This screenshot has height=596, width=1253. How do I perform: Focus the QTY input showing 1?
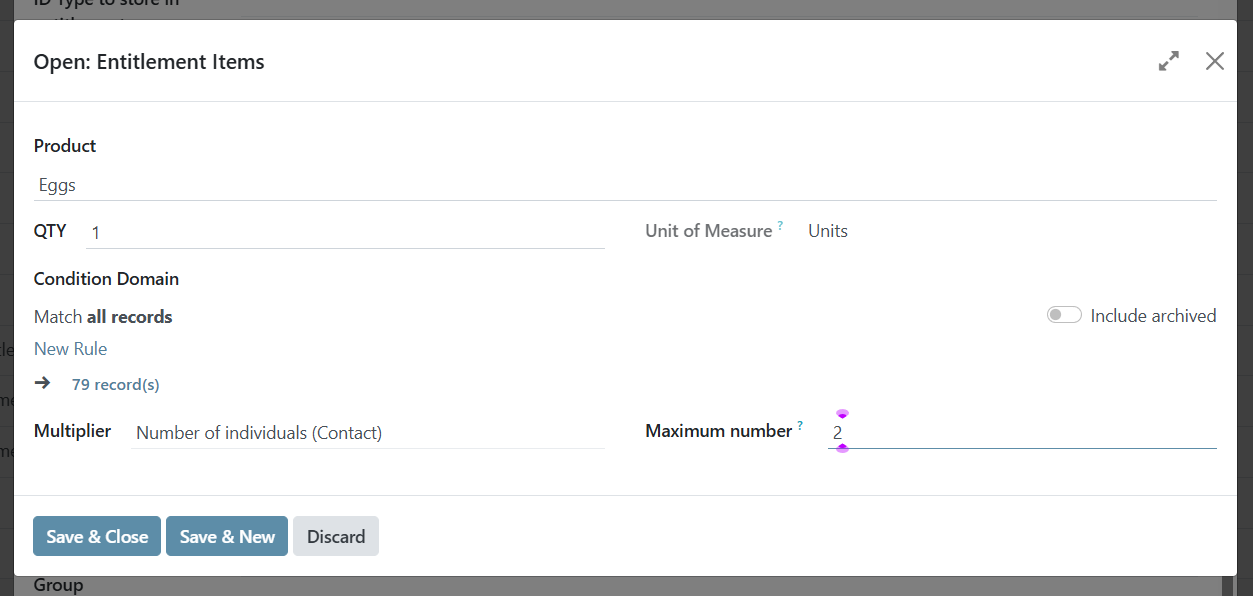coord(200,231)
